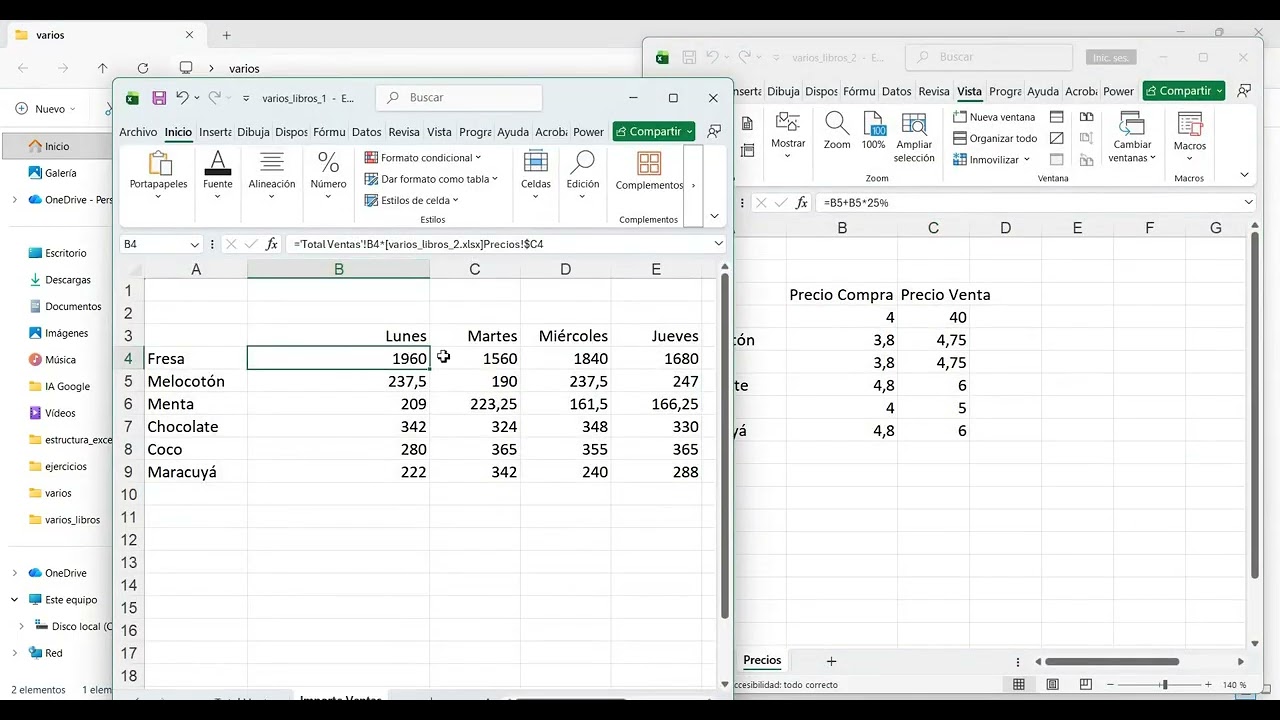Save varios_libros_1 with the purple disk icon
1280x720 pixels.
point(159,98)
